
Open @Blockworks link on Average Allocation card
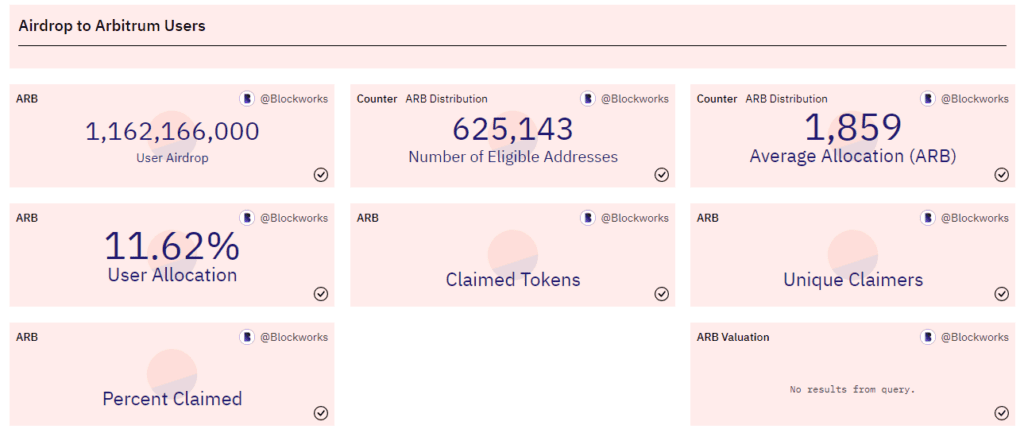(975, 99)
